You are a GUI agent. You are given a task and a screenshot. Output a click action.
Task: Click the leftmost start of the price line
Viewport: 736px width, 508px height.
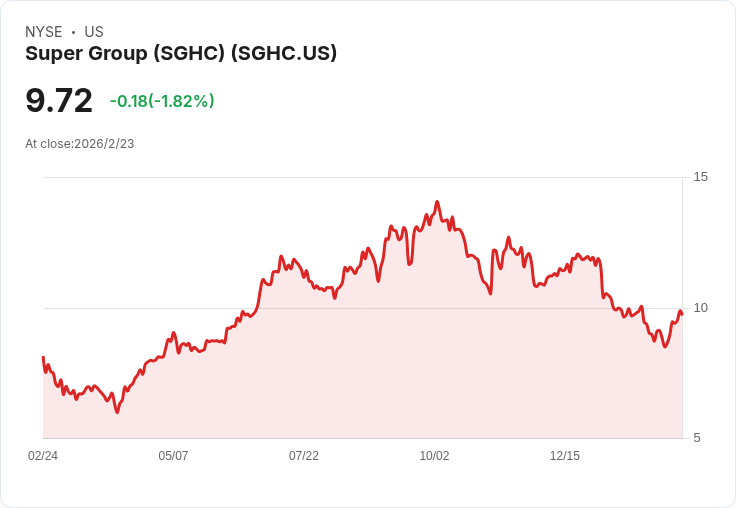(x=43, y=357)
